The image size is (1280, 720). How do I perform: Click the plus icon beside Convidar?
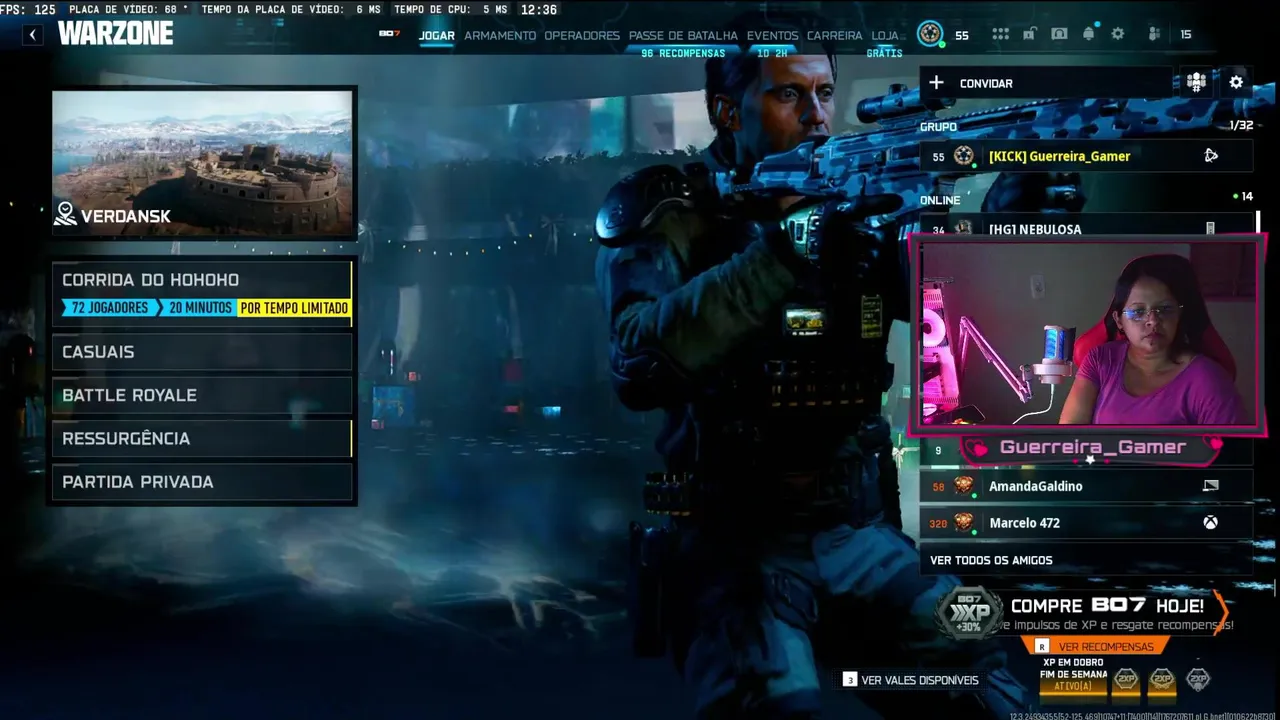[936, 83]
